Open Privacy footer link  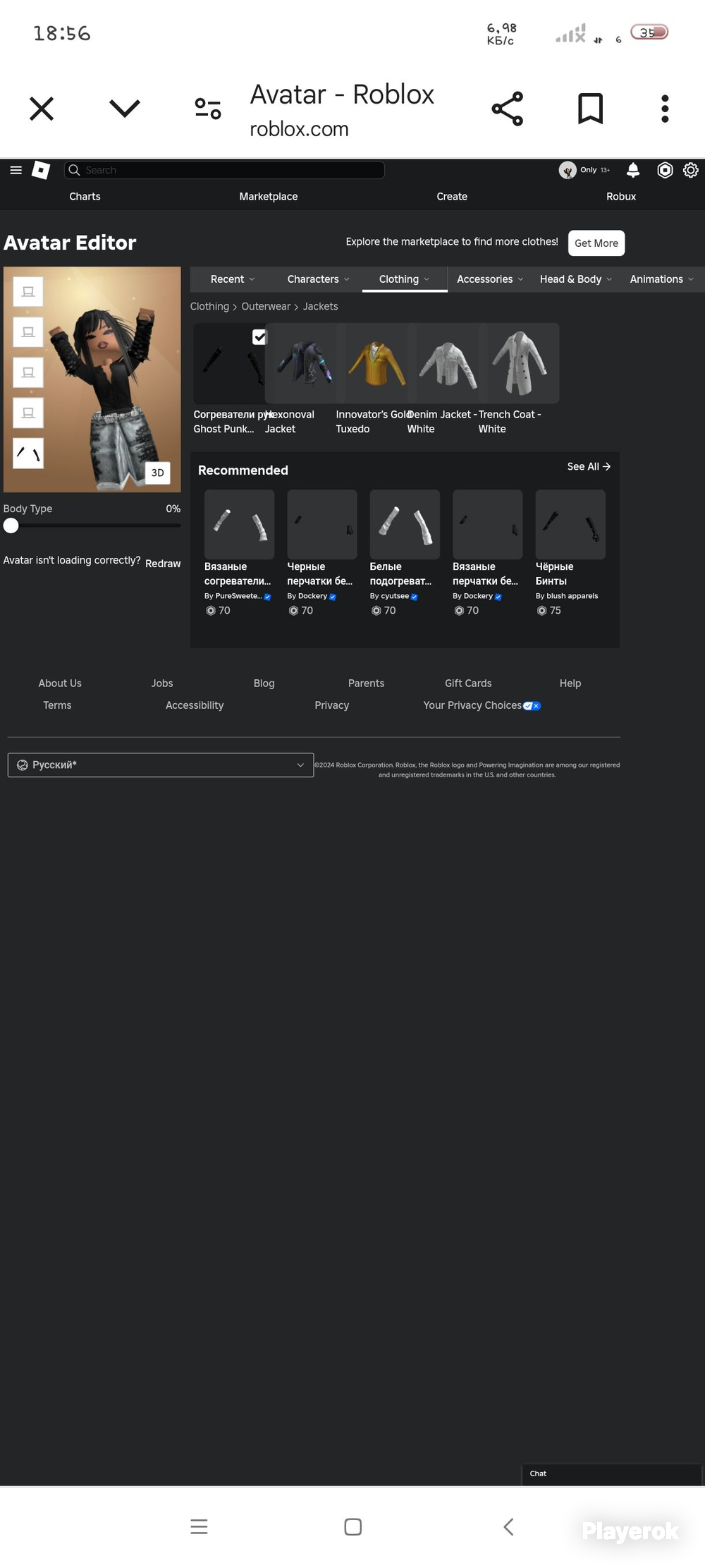(x=332, y=705)
